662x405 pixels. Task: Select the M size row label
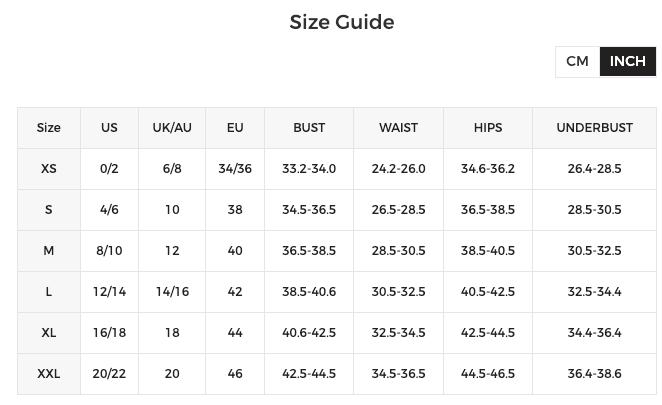pyautogui.click(x=49, y=251)
